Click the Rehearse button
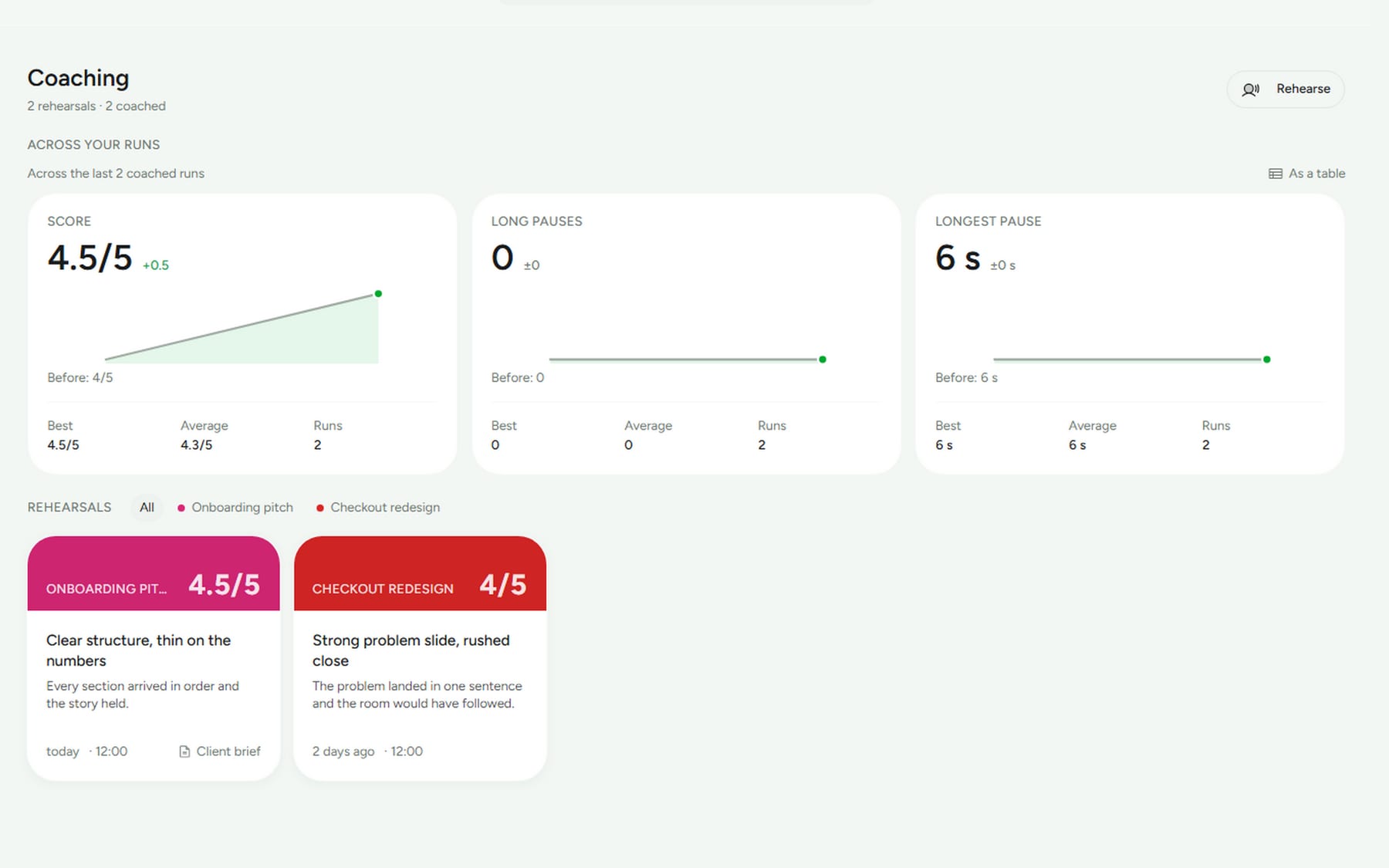 coord(1286,89)
